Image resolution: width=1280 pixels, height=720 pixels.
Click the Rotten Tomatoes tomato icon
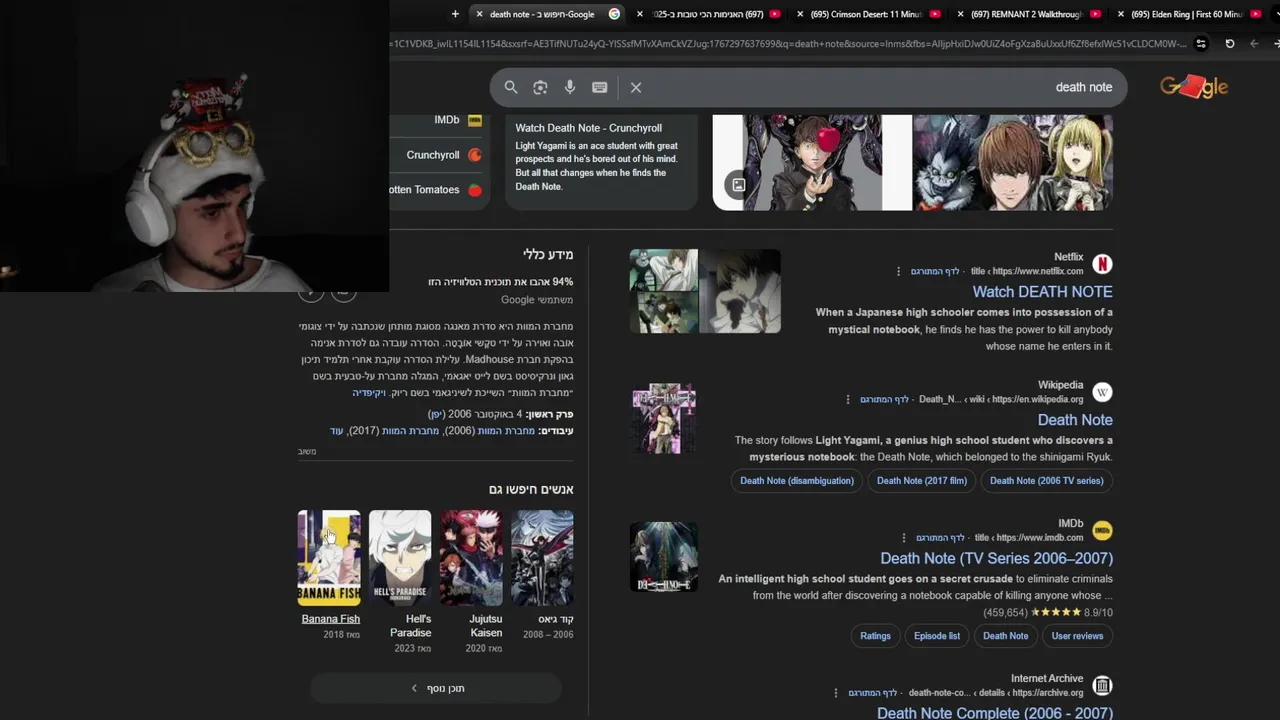point(475,190)
